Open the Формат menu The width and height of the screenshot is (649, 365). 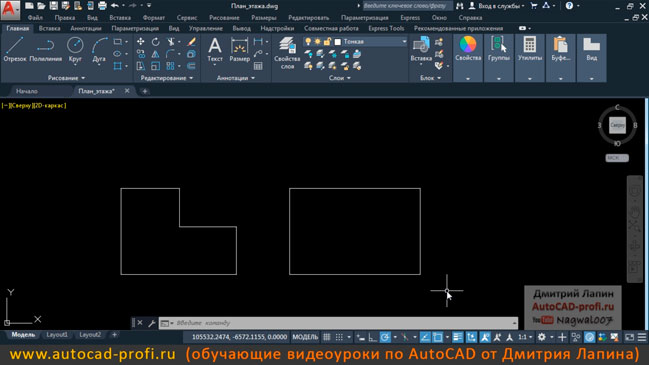click(154, 18)
